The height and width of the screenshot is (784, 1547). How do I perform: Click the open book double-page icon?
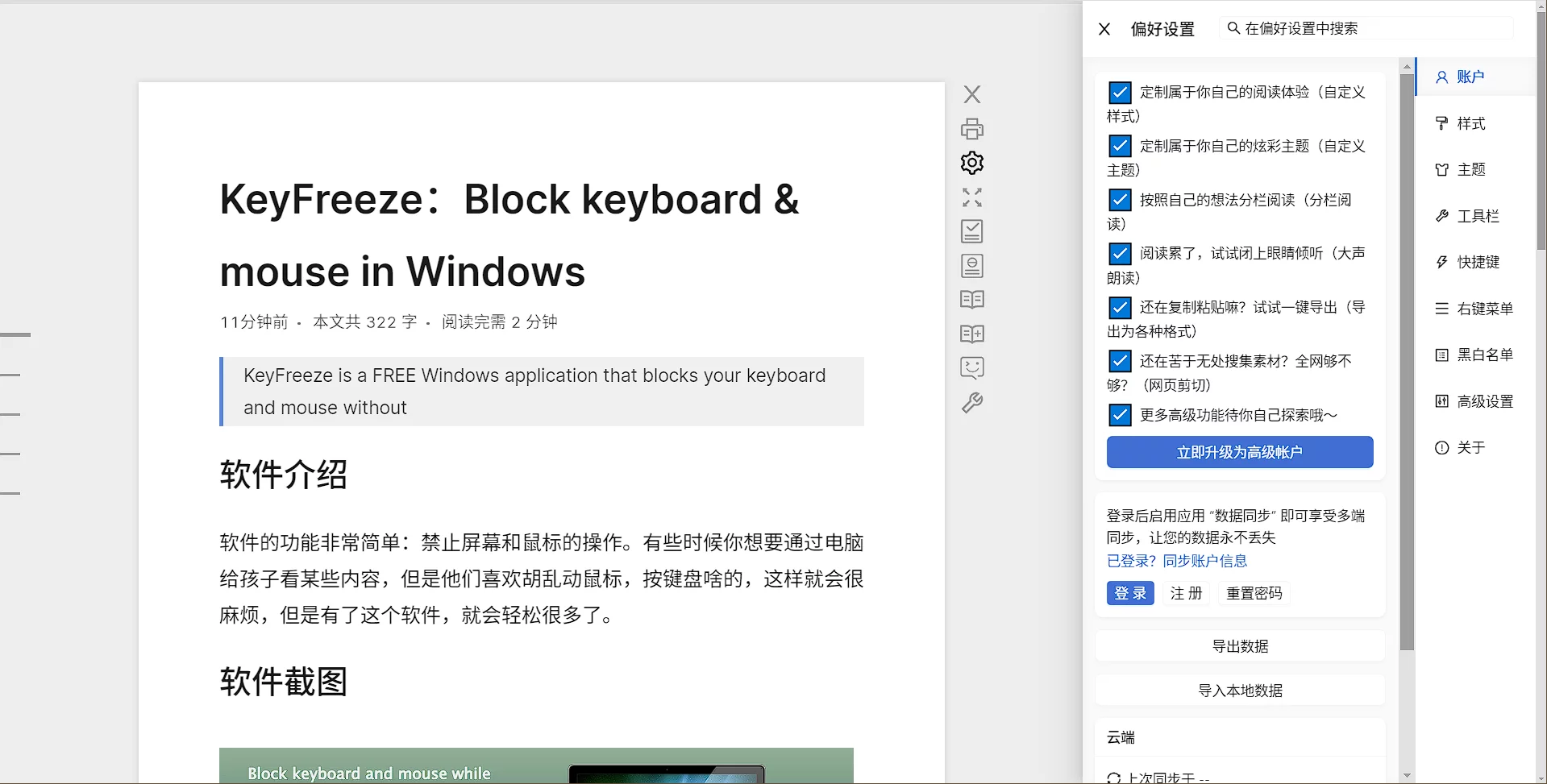pyautogui.click(x=971, y=300)
